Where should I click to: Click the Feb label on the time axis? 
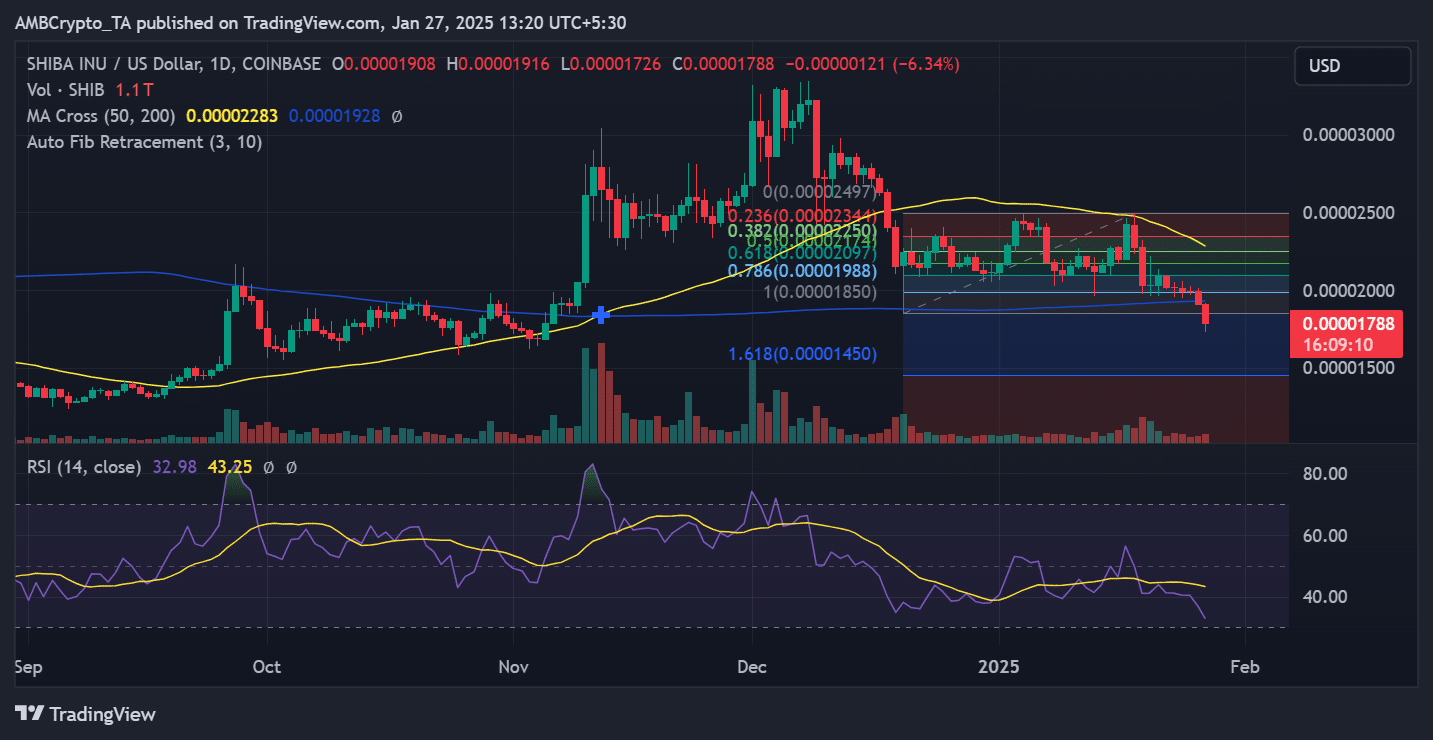(x=1245, y=666)
